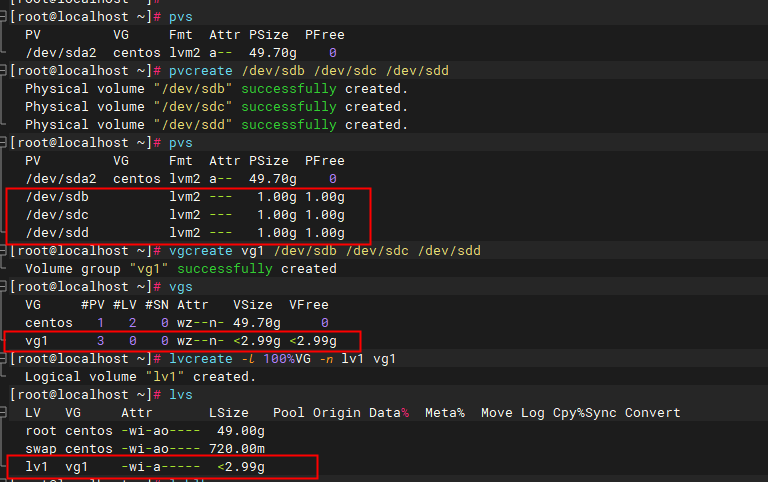This screenshot has width=768, height=482.
Task: Click '/dev/sdc' in the boxed pvs rows
Action: [57, 215]
